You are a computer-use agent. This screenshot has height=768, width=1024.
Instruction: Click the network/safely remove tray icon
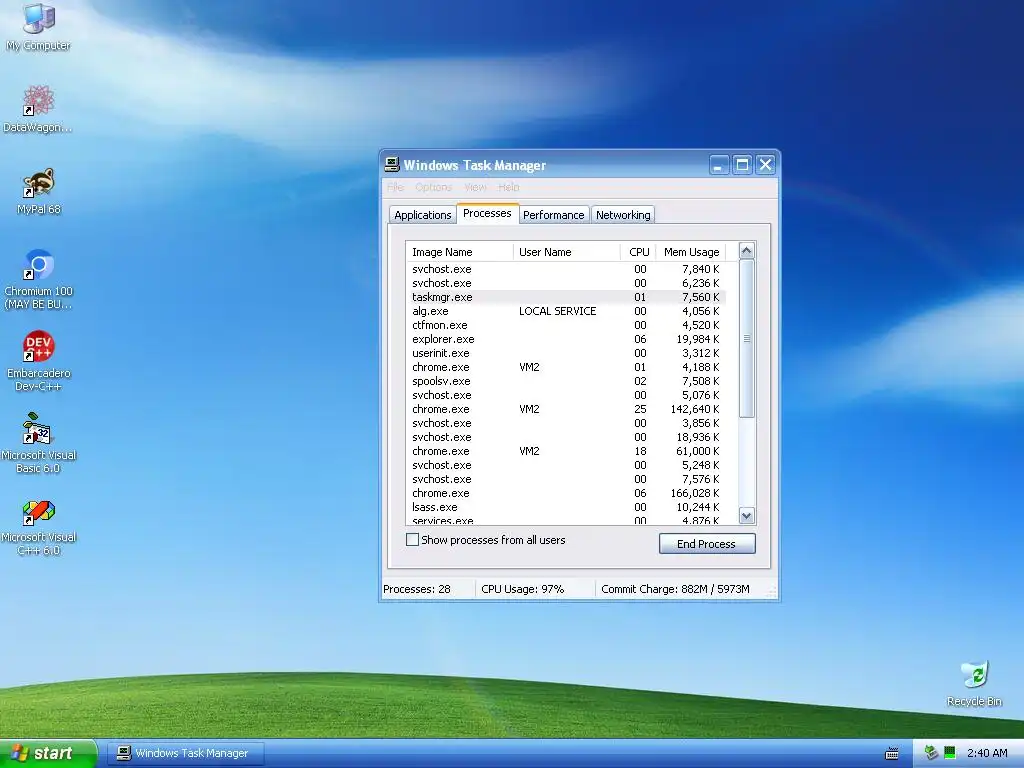[x=931, y=753]
